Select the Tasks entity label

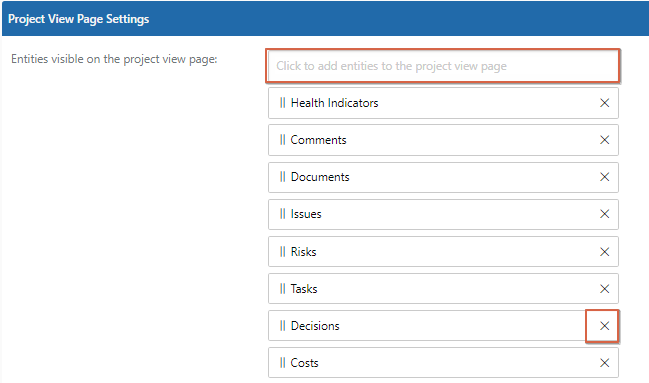coord(304,289)
